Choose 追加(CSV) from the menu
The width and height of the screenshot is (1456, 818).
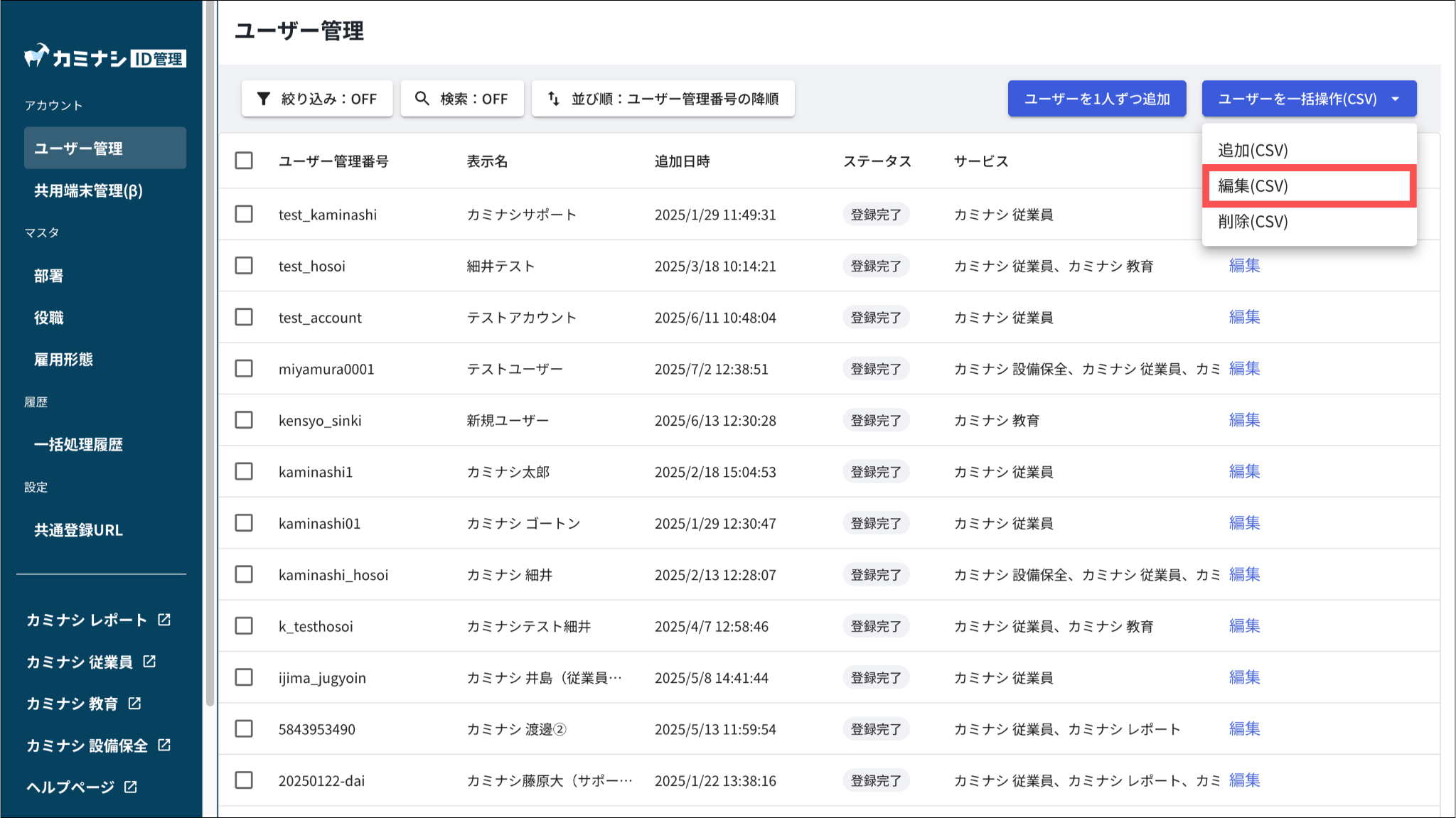click(x=1309, y=150)
